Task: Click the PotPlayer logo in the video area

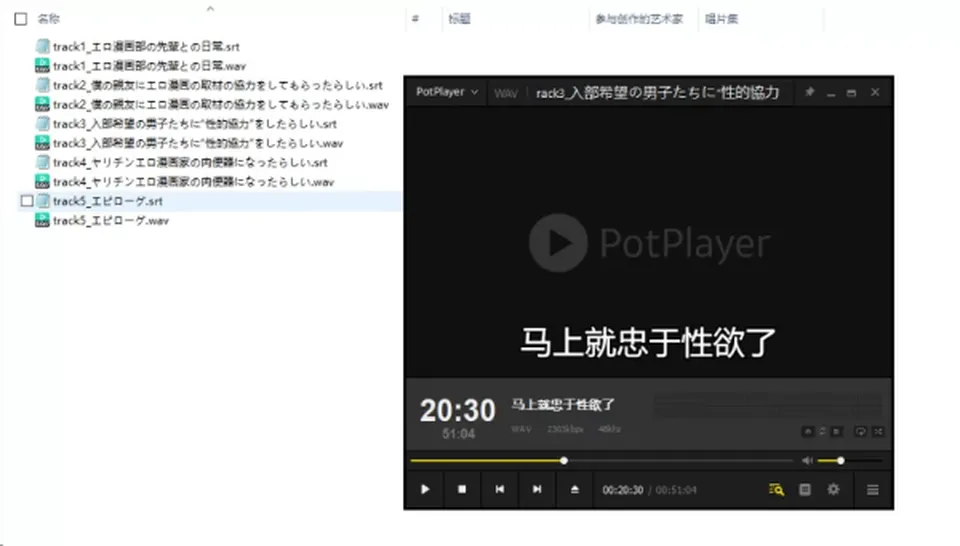Action: coord(649,243)
